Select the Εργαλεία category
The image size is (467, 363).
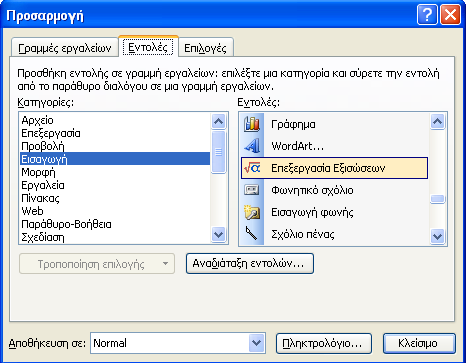[115, 185]
